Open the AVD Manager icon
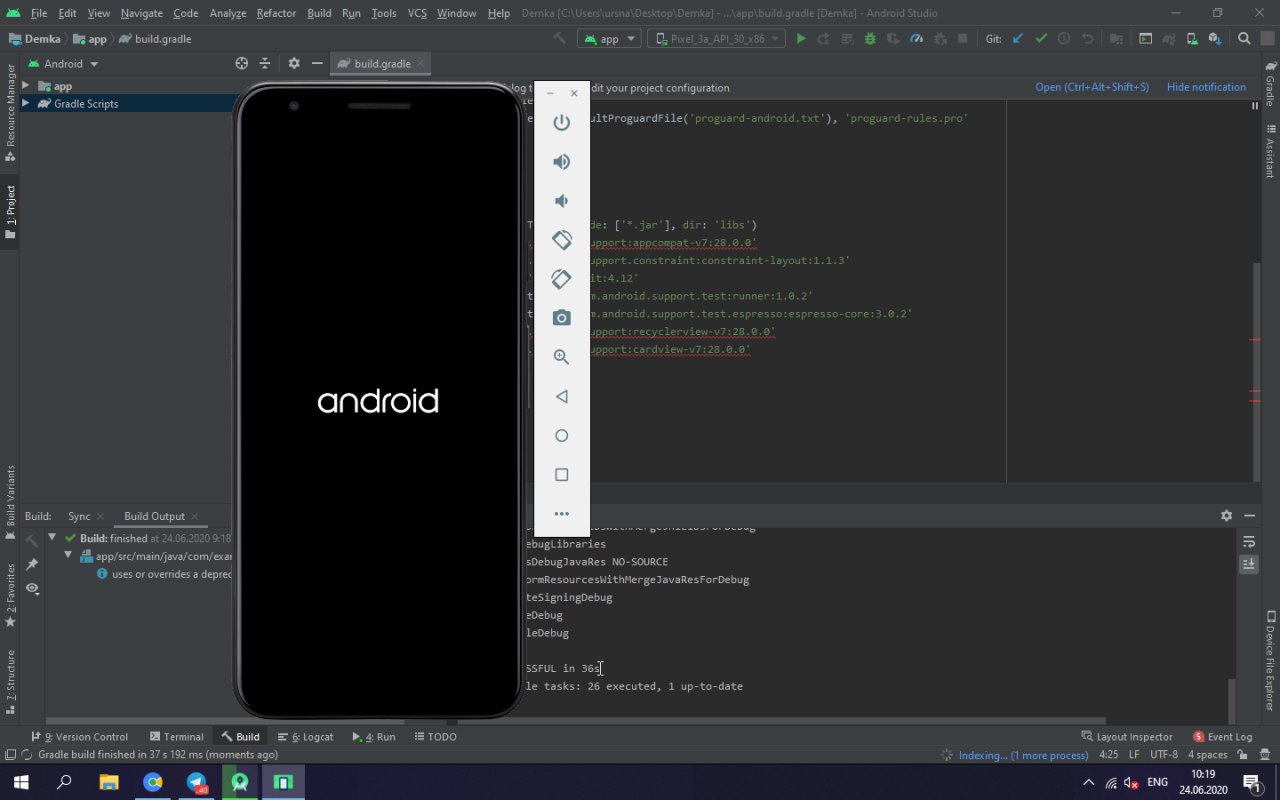This screenshot has height=800, width=1280. (1191, 39)
